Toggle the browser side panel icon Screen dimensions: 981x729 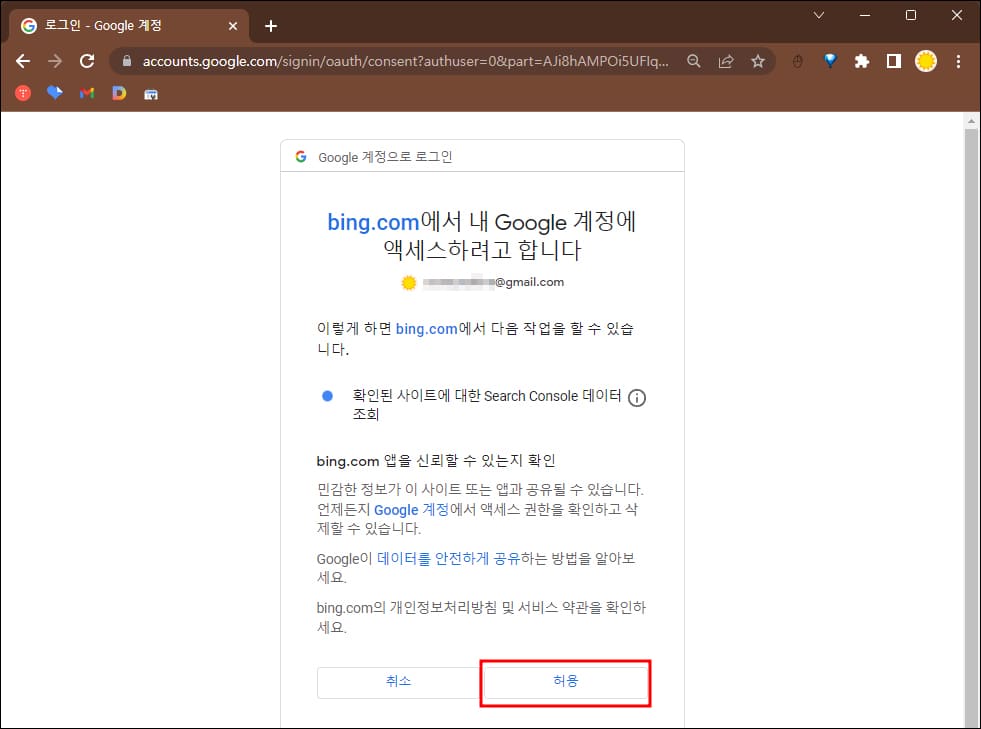point(893,61)
